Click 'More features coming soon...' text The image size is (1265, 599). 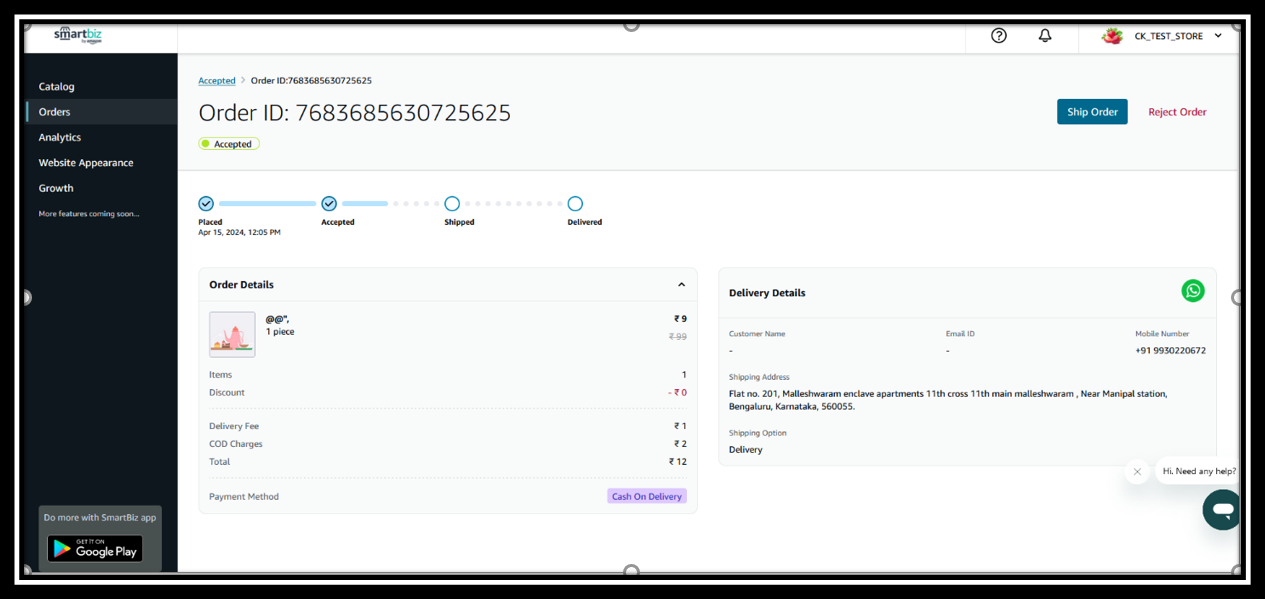pos(89,214)
